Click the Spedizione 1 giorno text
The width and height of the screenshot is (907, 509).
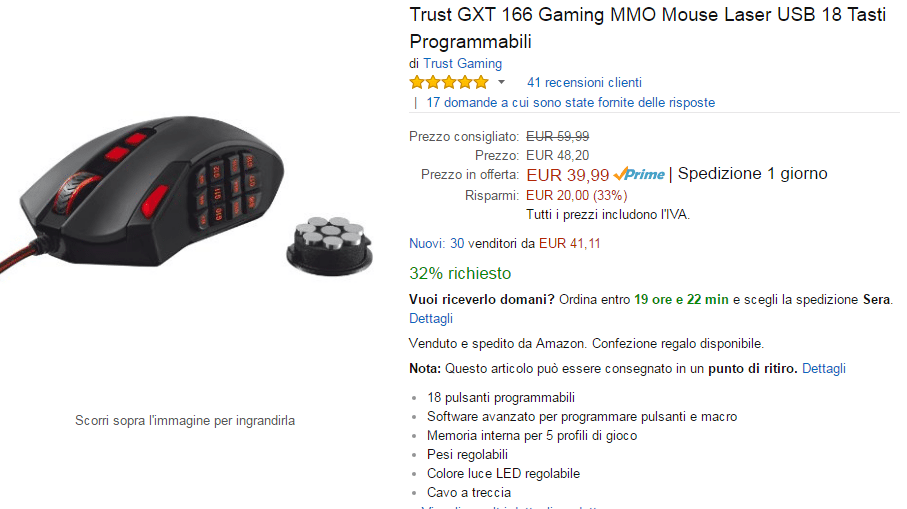(753, 174)
